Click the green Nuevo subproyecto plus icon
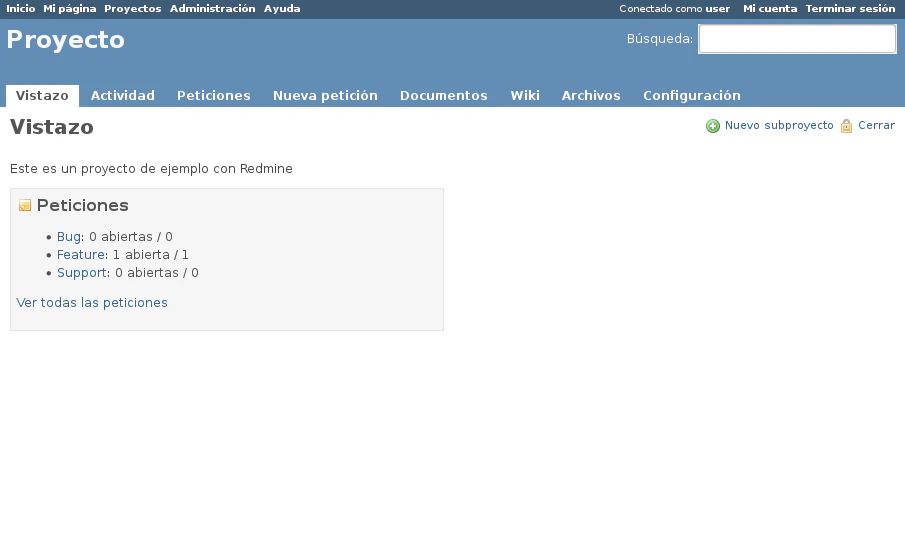Screen dimensions: 905x546 [x=713, y=126]
